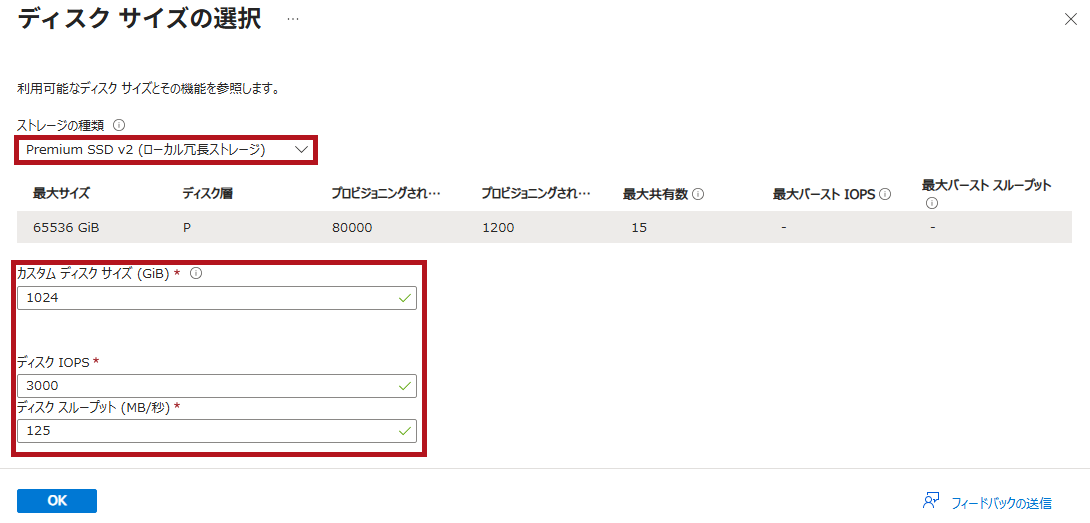Click the ディスク層 column header
The width and height of the screenshot is (1090, 523).
[x=207, y=194]
